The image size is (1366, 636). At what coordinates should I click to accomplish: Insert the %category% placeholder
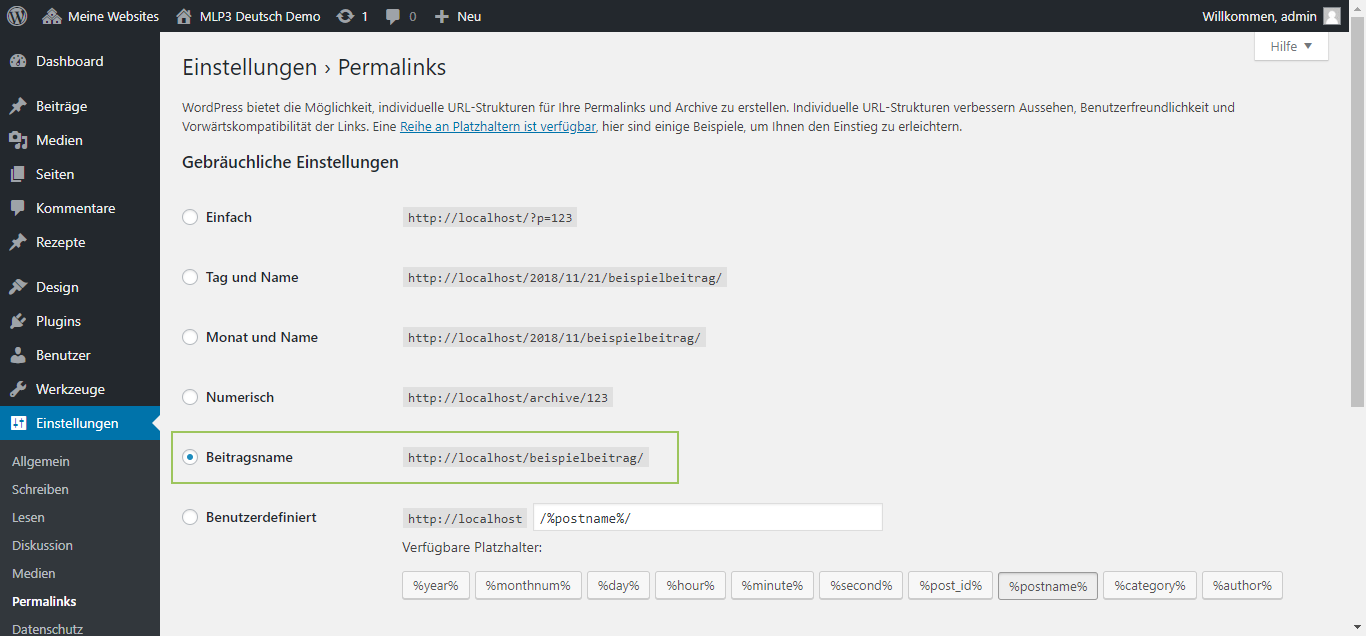coord(1150,585)
